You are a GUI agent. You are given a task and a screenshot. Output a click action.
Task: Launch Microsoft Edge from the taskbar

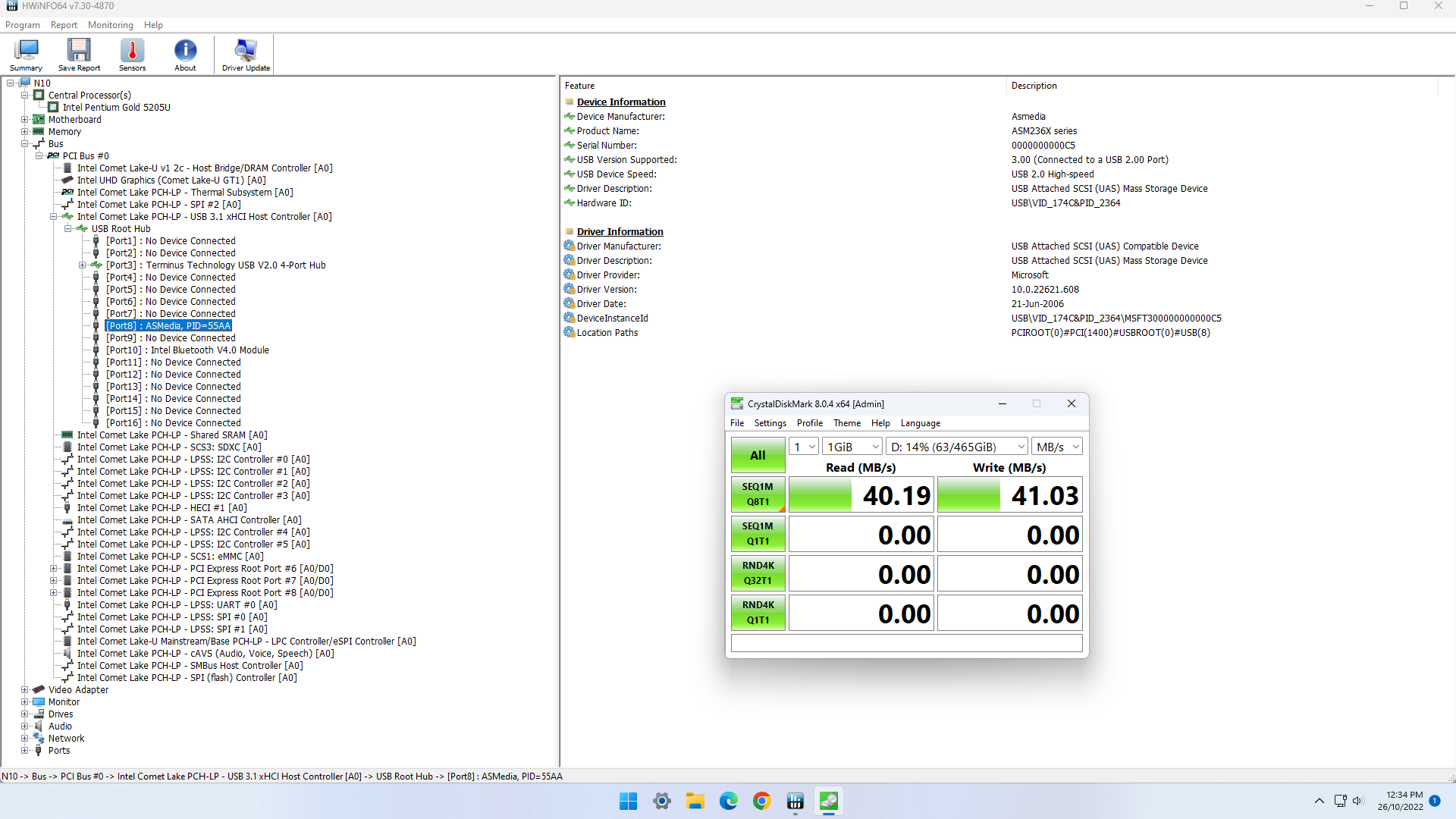point(729,801)
